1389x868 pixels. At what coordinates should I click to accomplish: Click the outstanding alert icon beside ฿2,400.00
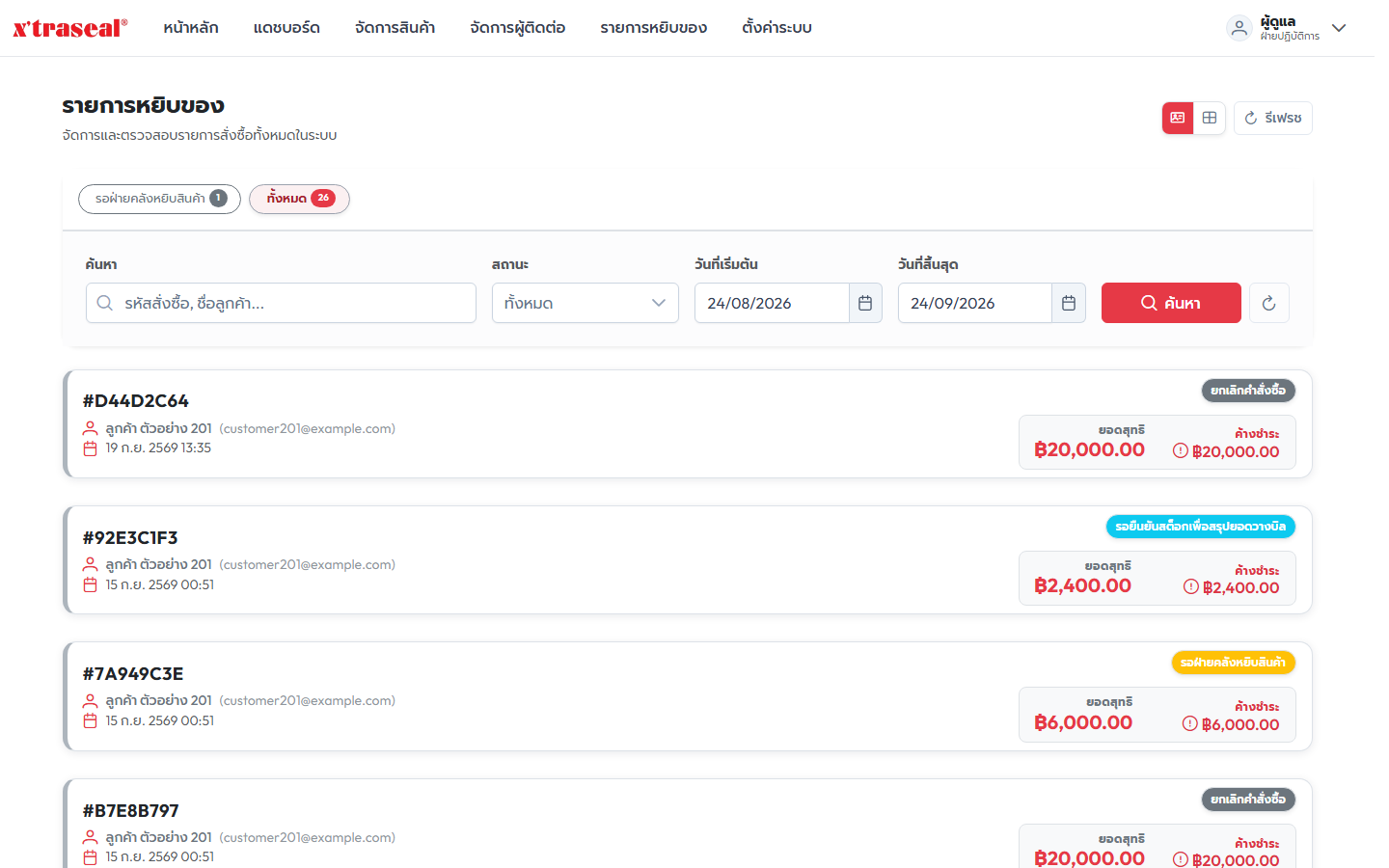[1191, 586]
